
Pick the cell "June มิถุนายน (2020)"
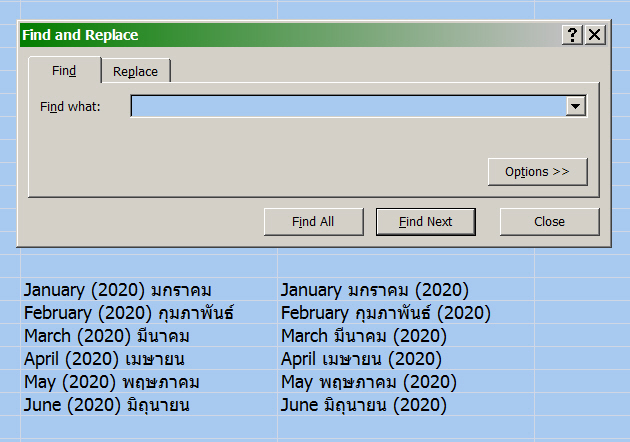[364, 405]
